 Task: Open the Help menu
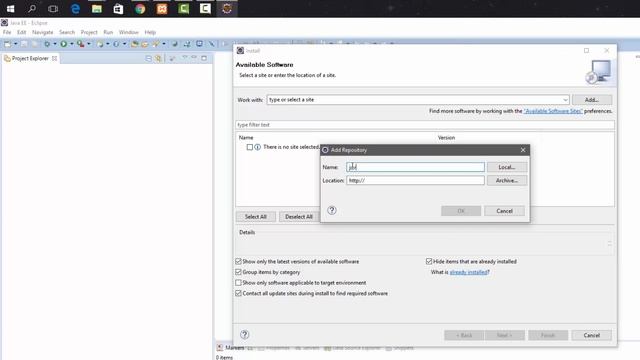(x=150, y=32)
